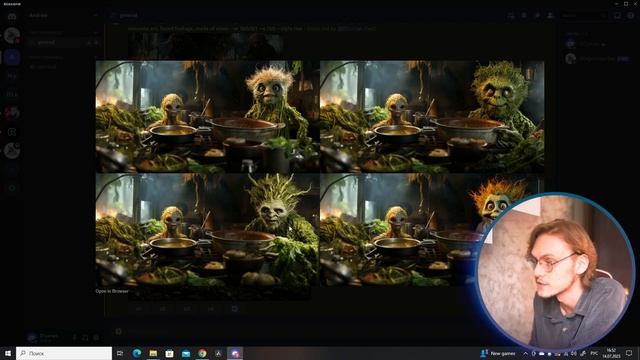This screenshot has width=640, height=360.
Task: Click the Discord search field in the header
Action: (x=583, y=16)
